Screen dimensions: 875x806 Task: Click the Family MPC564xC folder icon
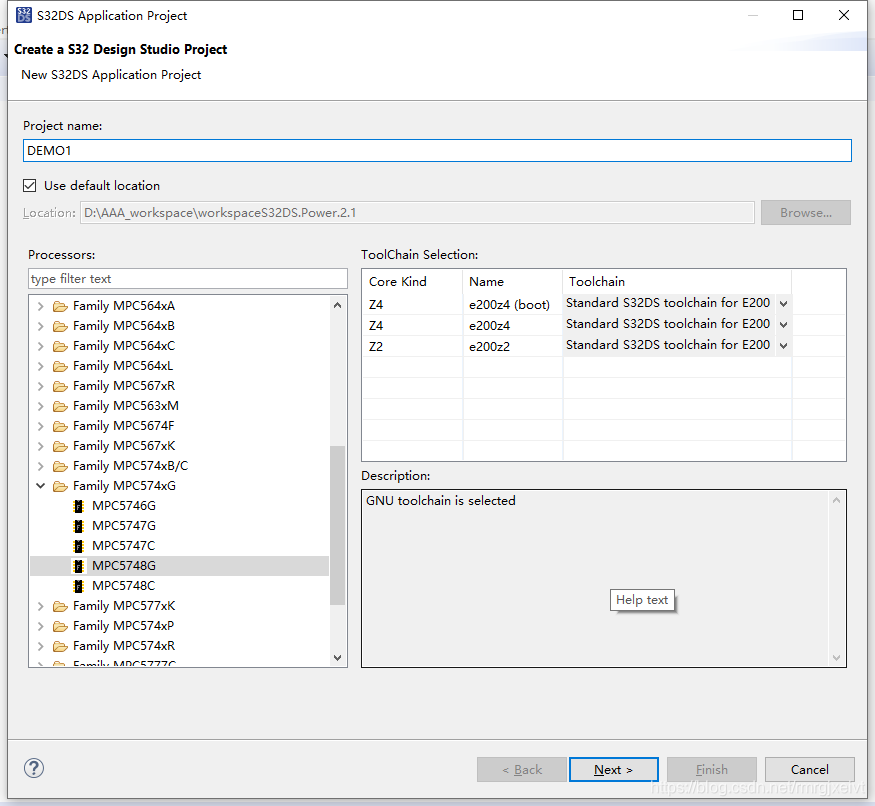pos(60,347)
